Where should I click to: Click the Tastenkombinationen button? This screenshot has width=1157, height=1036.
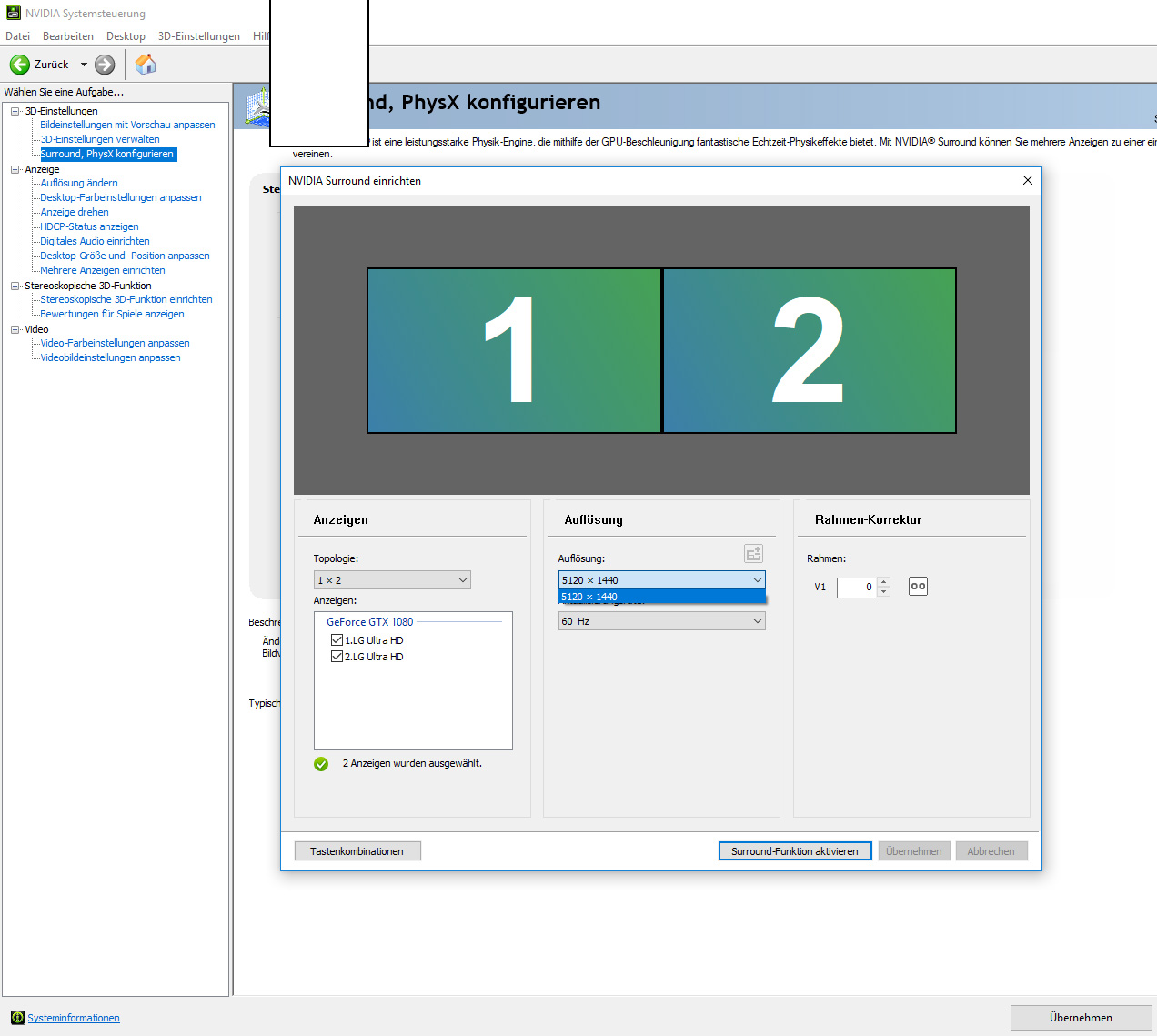pos(357,851)
